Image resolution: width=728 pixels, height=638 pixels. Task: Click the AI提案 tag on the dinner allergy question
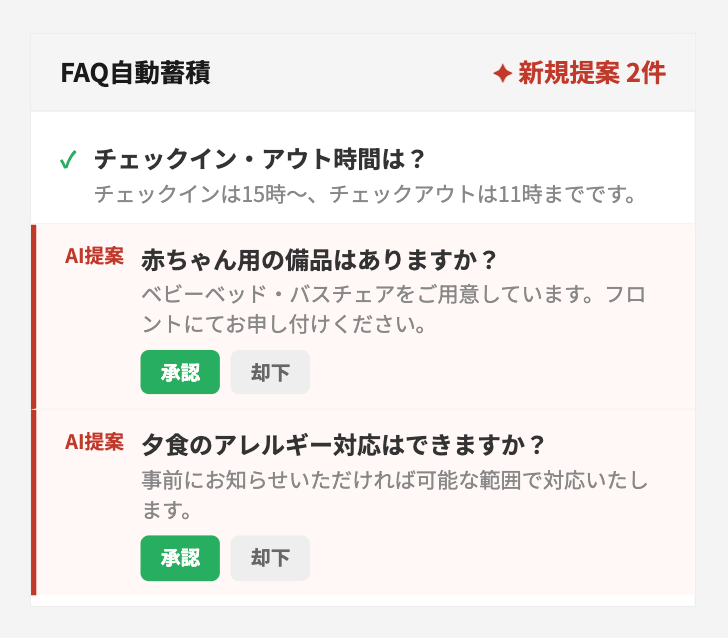click(94, 441)
